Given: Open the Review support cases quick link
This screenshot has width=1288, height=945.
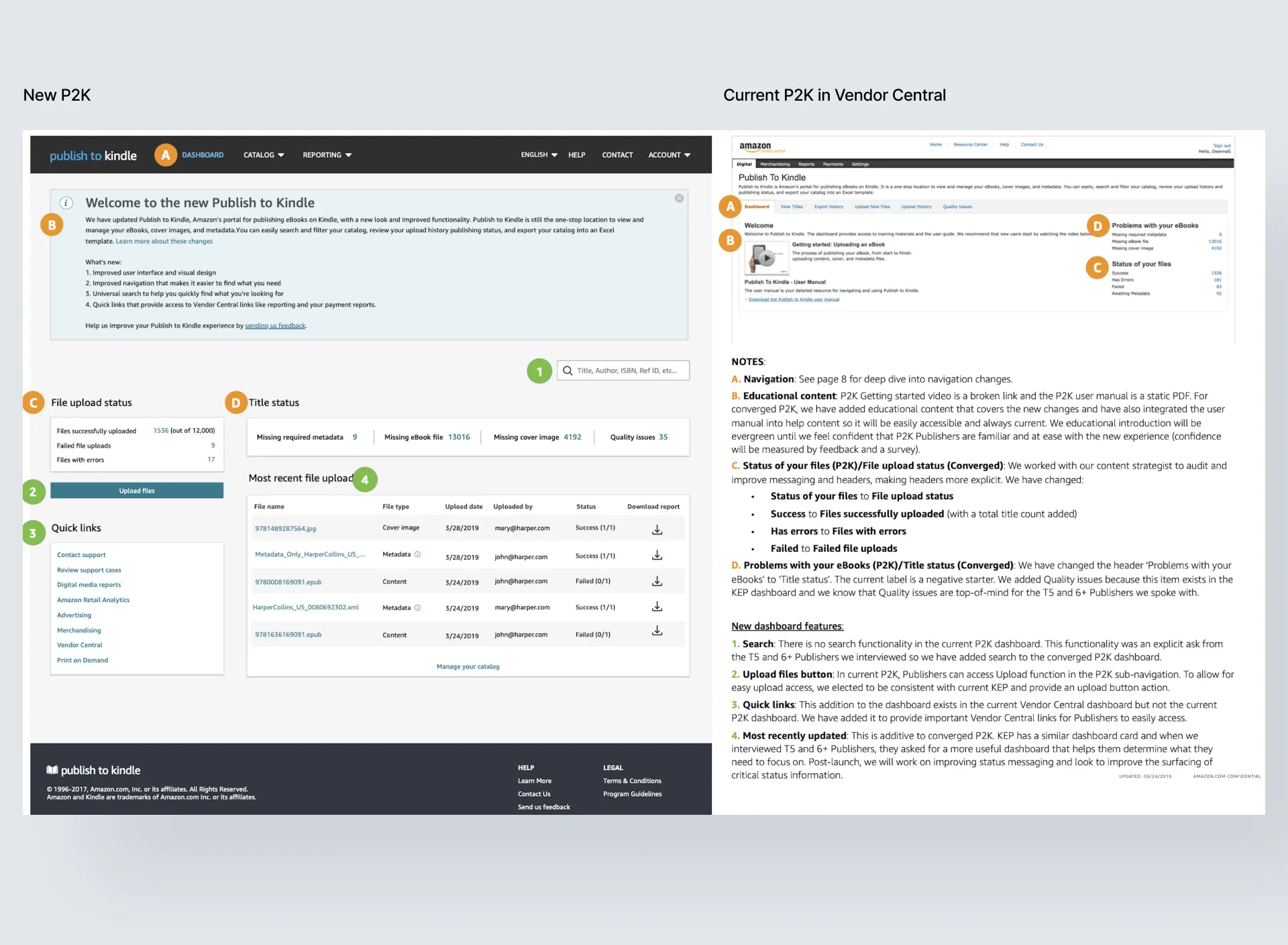Looking at the screenshot, I should point(89,570).
